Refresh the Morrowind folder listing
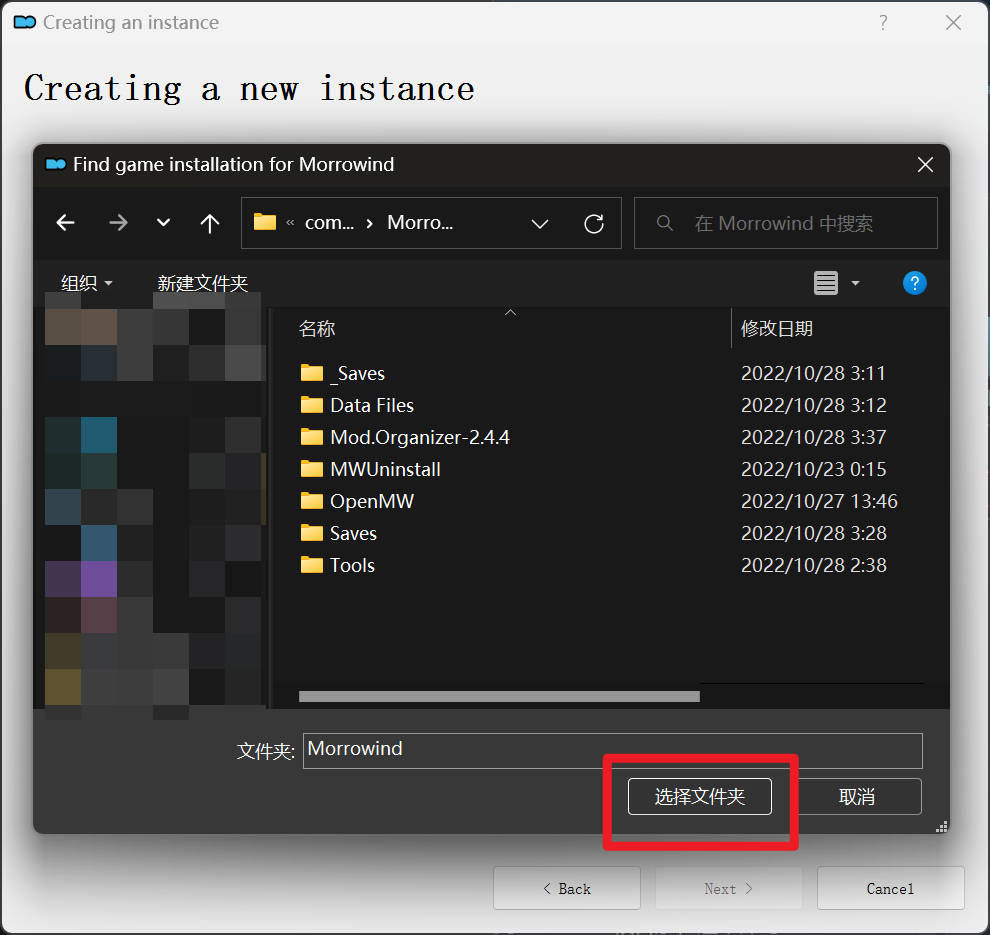This screenshot has width=990, height=935. tap(594, 223)
